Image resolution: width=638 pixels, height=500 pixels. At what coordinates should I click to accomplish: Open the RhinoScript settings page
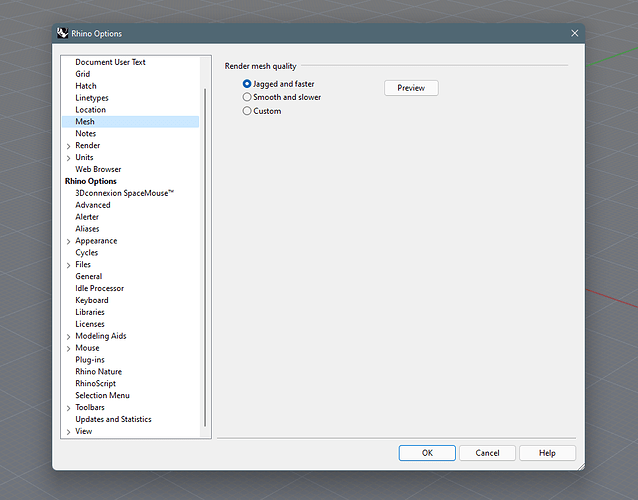point(96,383)
